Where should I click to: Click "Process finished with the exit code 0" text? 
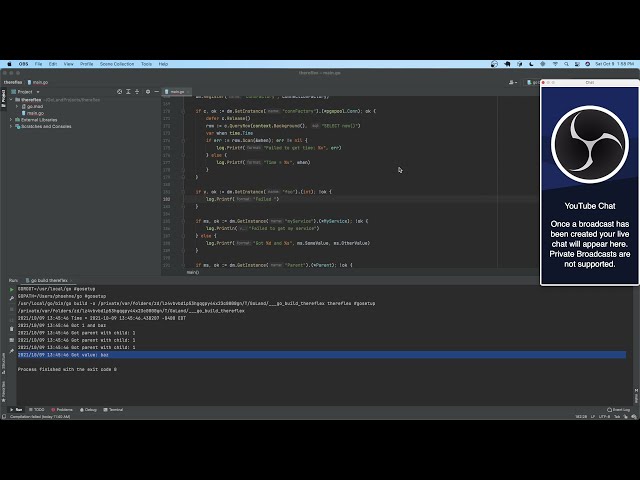[x=67, y=369]
